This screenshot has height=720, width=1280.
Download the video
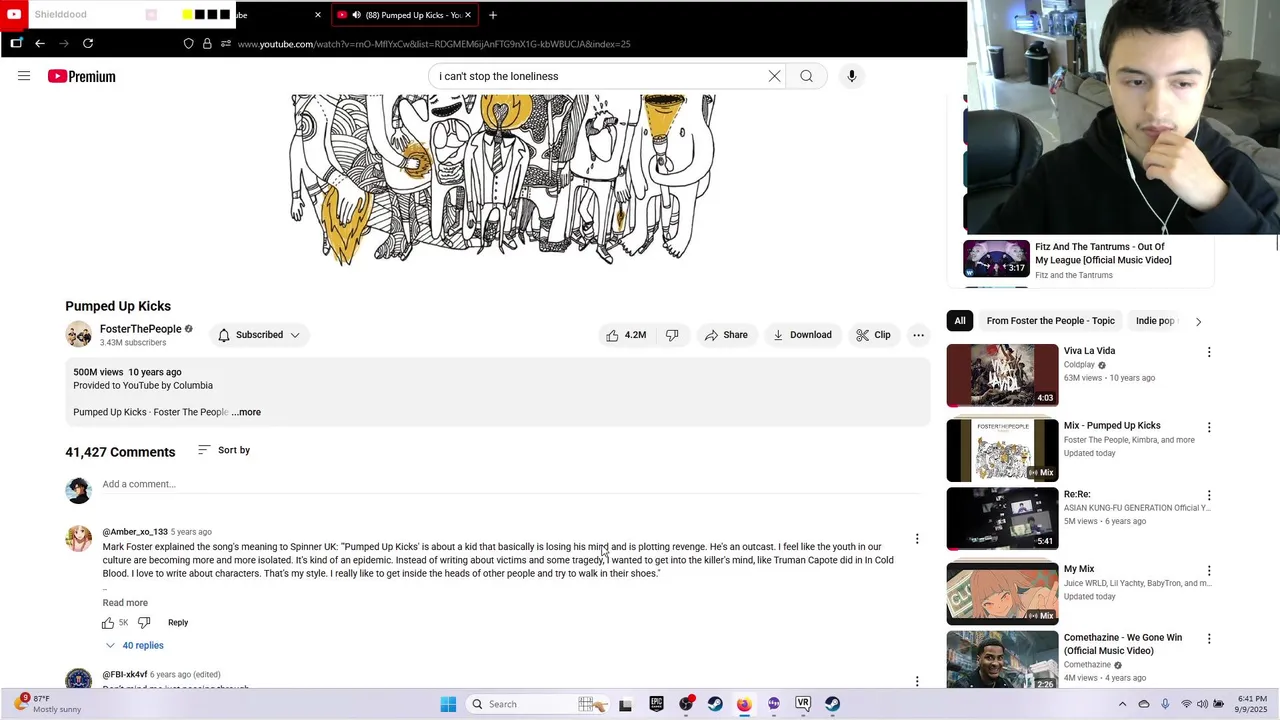click(802, 335)
